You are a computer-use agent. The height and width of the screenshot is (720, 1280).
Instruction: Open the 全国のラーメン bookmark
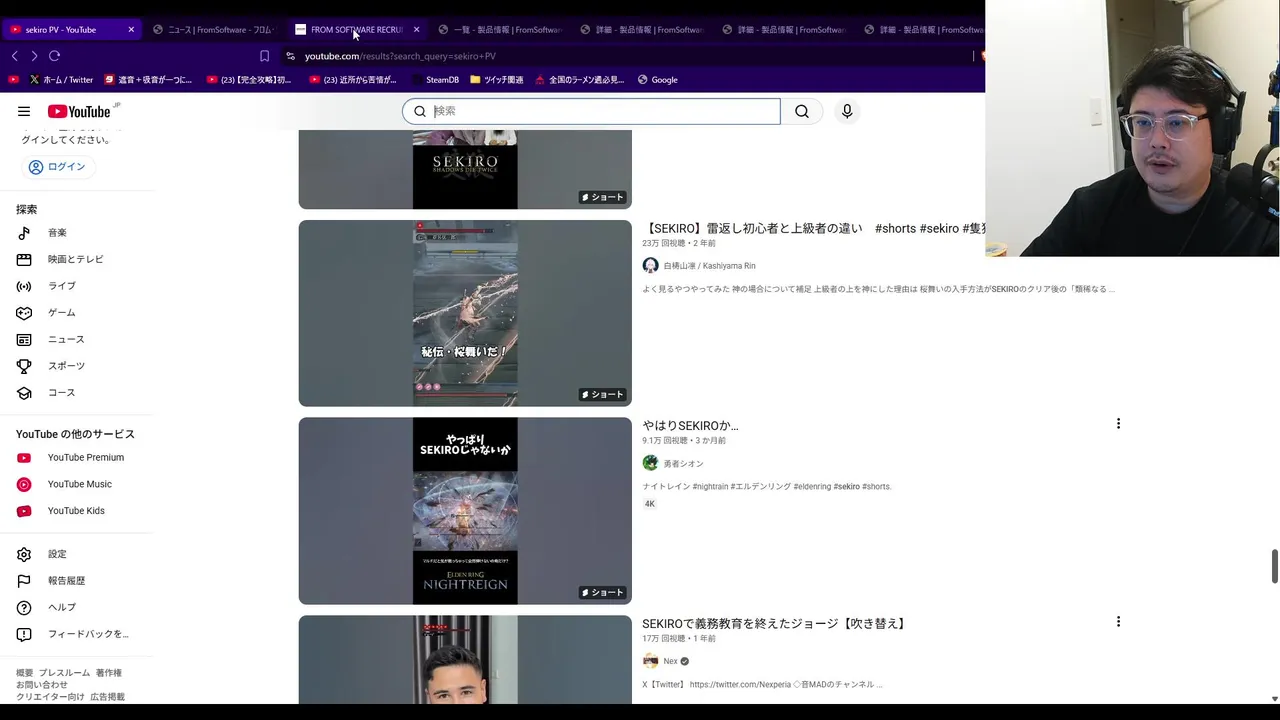point(580,80)
